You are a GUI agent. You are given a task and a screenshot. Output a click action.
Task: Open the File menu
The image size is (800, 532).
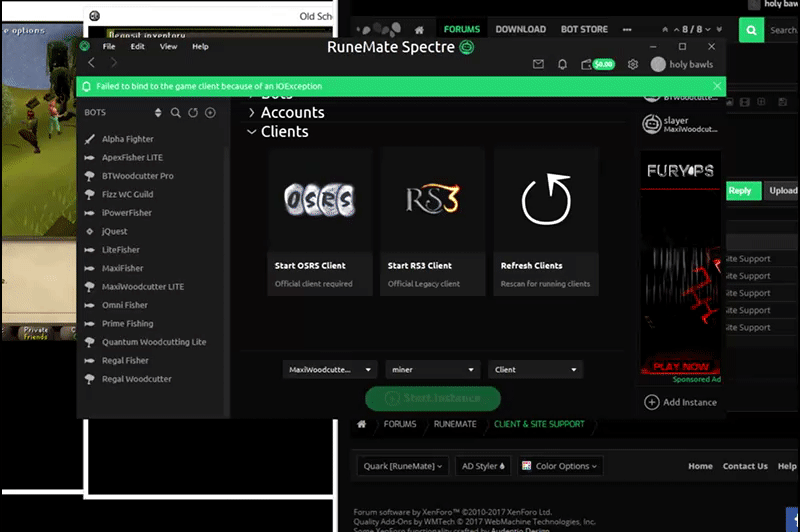109,46
